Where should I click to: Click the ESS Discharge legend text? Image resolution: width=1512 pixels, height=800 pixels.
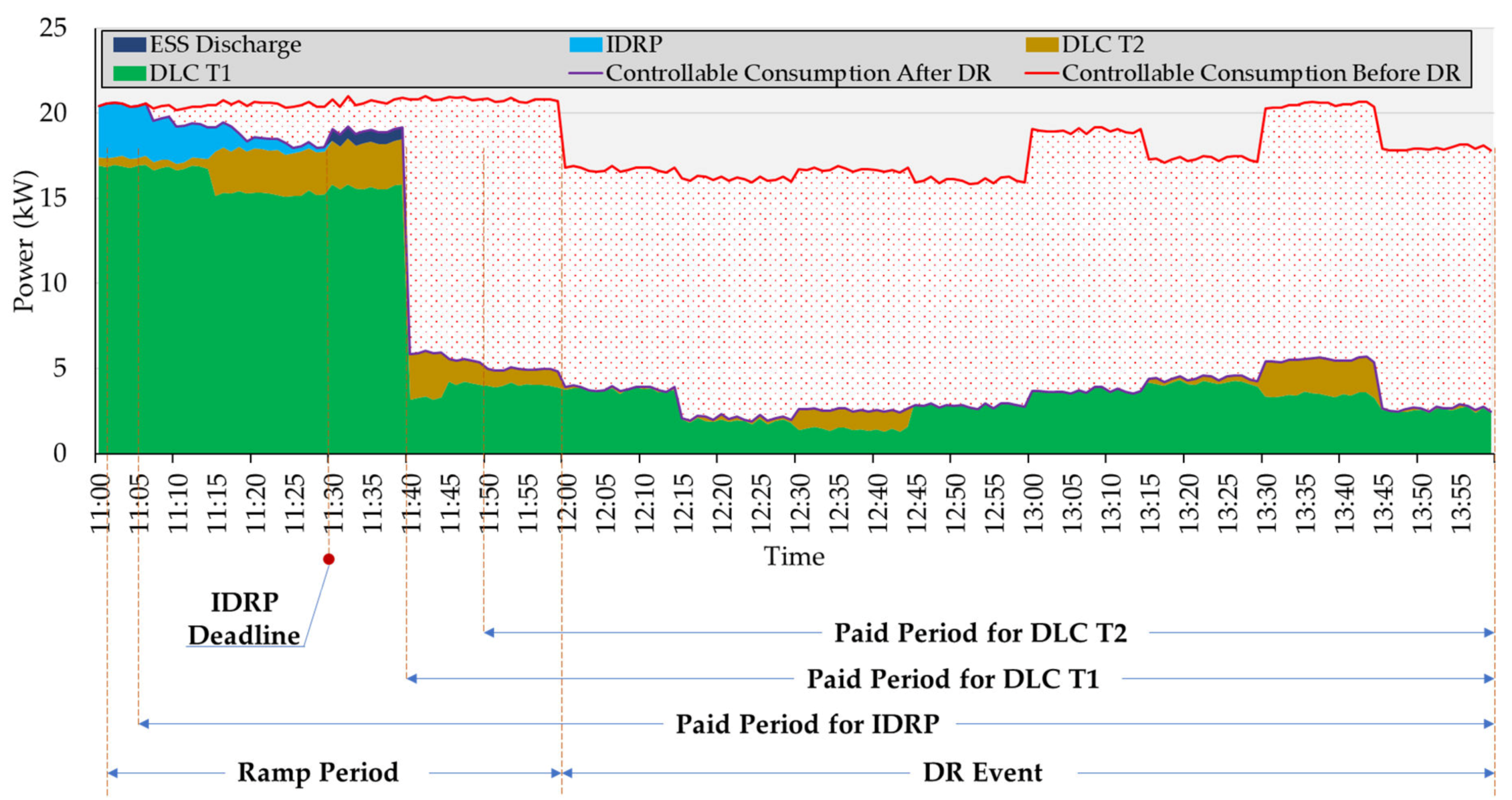tap(225, 44)
